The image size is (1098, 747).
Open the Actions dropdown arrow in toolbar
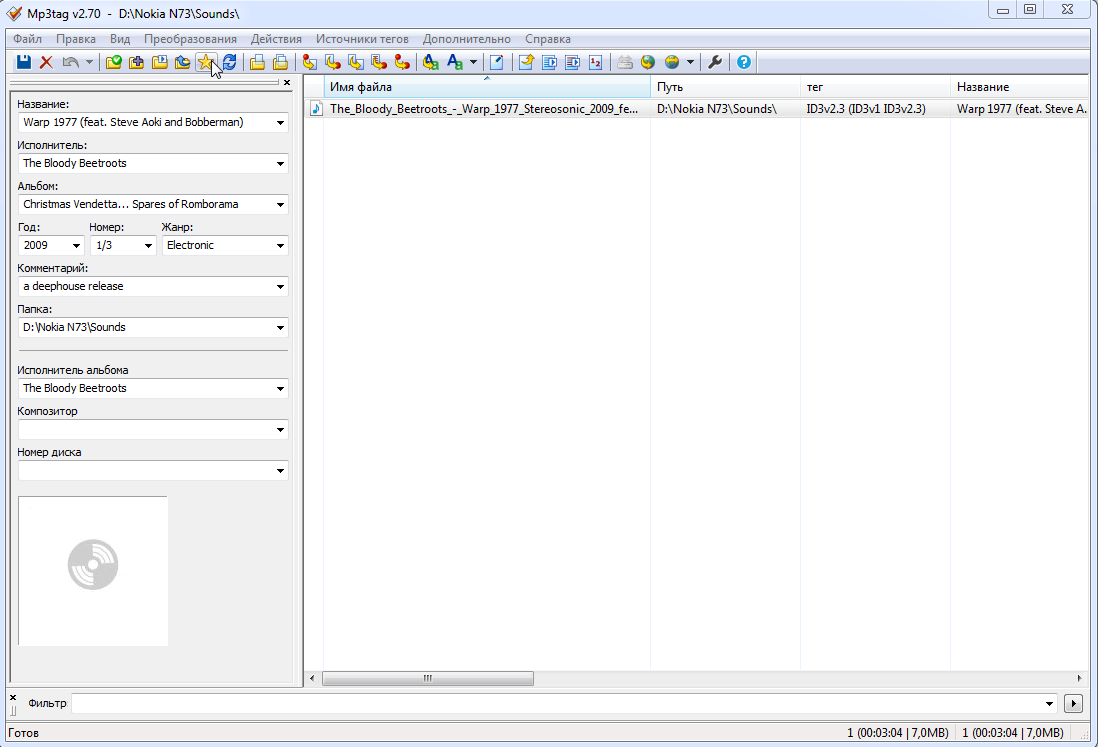click(x=473, y=62)
